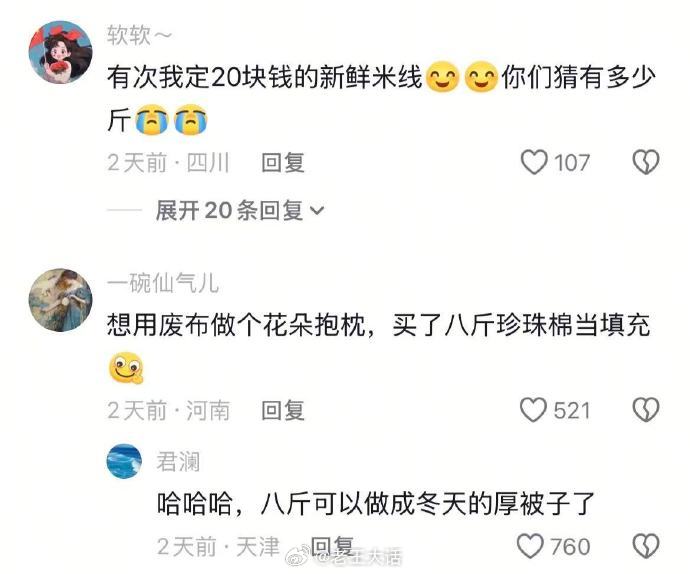Reply to 软软~ comment via 回复
690x574 pixels.
click(x=283, y=162)
